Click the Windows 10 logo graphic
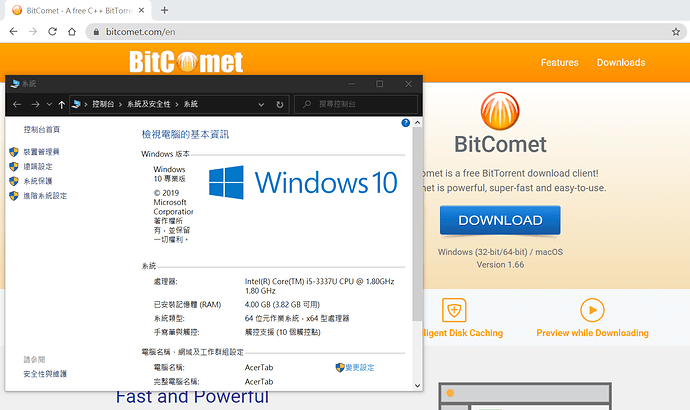The width and height of the screenshot is (690, 410). click(303, 182)
